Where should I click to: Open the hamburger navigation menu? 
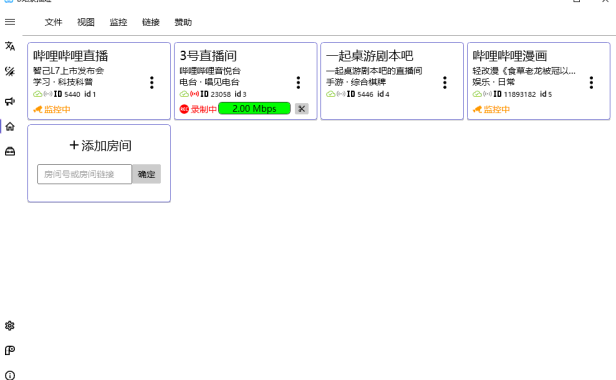10,22
